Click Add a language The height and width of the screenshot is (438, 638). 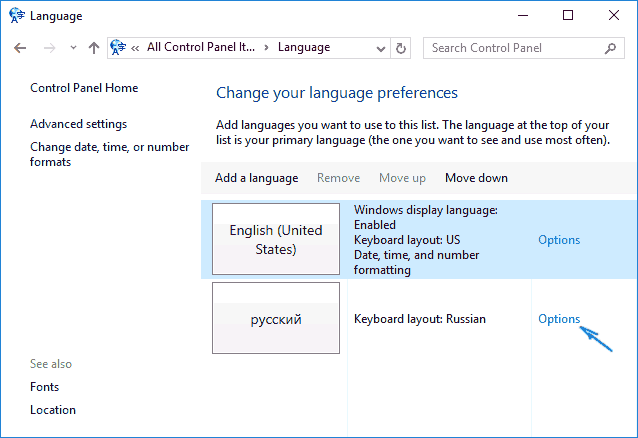257,178
